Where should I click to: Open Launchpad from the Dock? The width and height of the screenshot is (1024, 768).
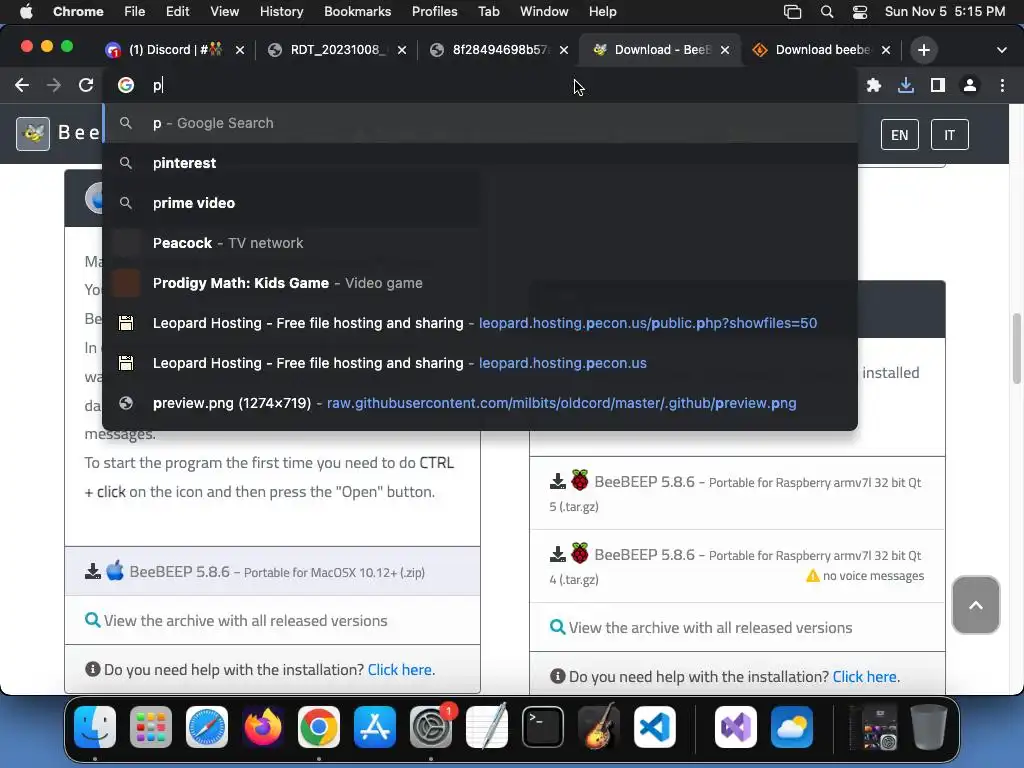[x=151, y=727]
